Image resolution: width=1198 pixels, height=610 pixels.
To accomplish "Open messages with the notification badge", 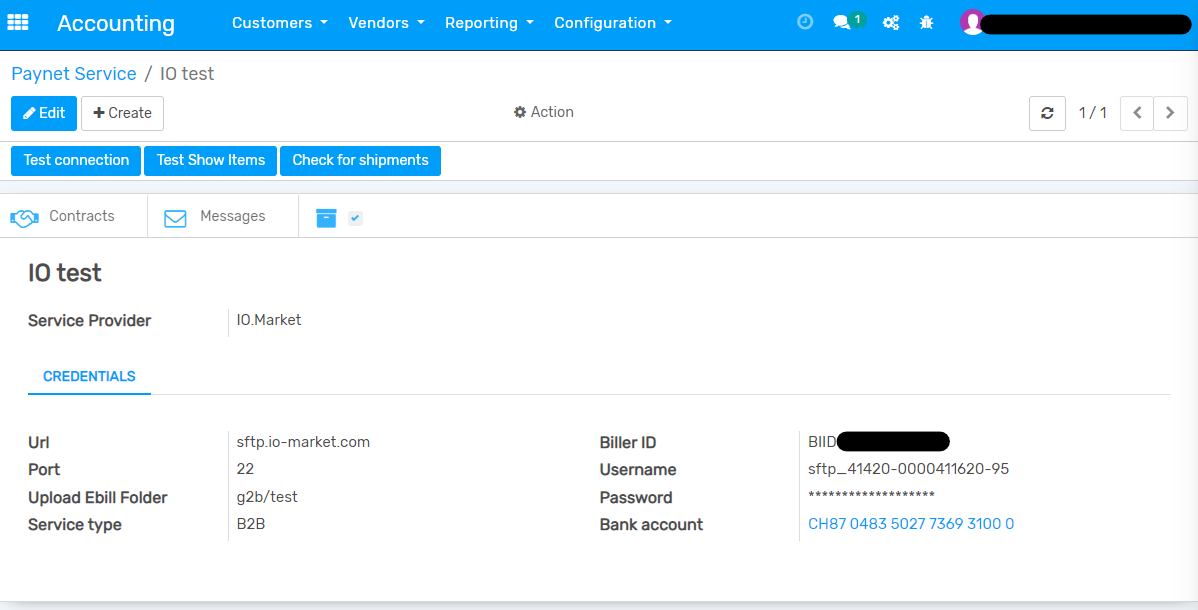I will (x=843, y=21).
